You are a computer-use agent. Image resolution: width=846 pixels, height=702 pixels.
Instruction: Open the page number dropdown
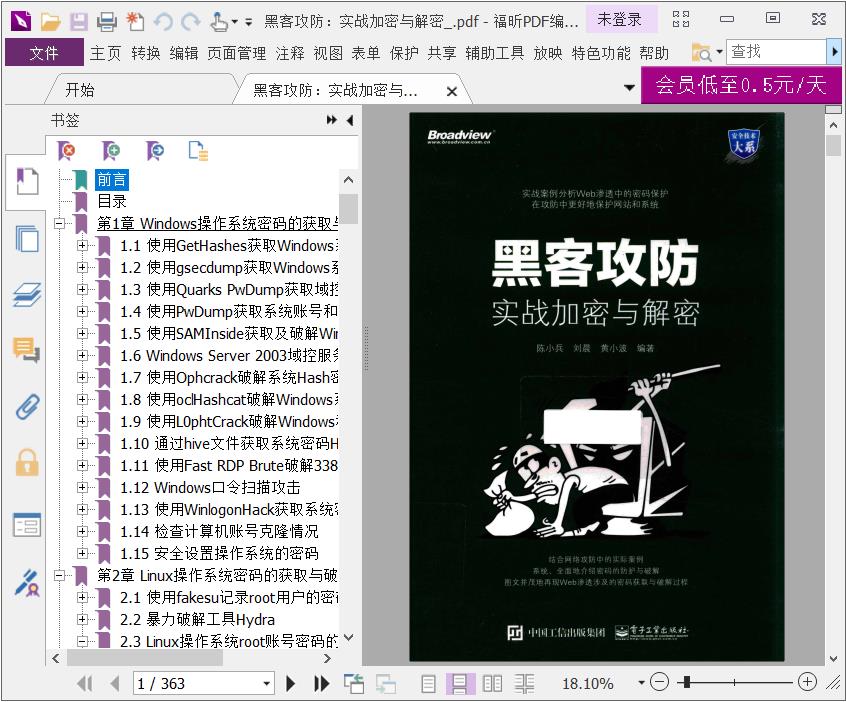point(267,684)
